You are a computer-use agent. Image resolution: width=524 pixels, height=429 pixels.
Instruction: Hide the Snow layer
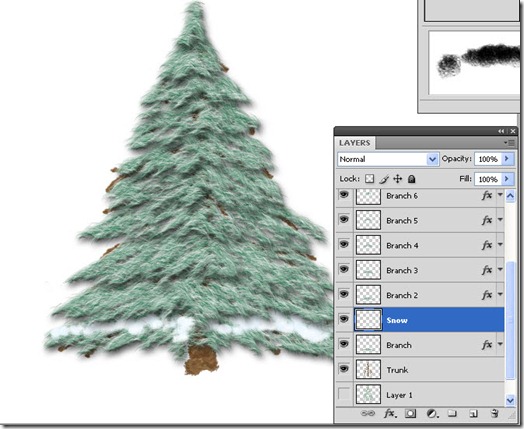click(x=344, y=319)
